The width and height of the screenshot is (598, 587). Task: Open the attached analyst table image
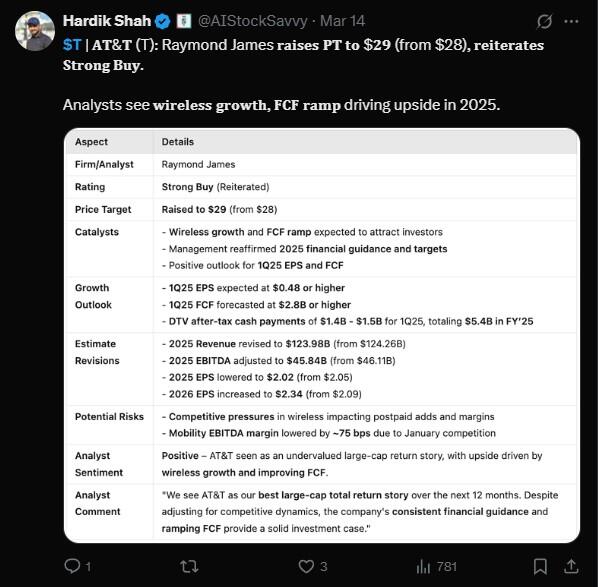click(322, 335)
